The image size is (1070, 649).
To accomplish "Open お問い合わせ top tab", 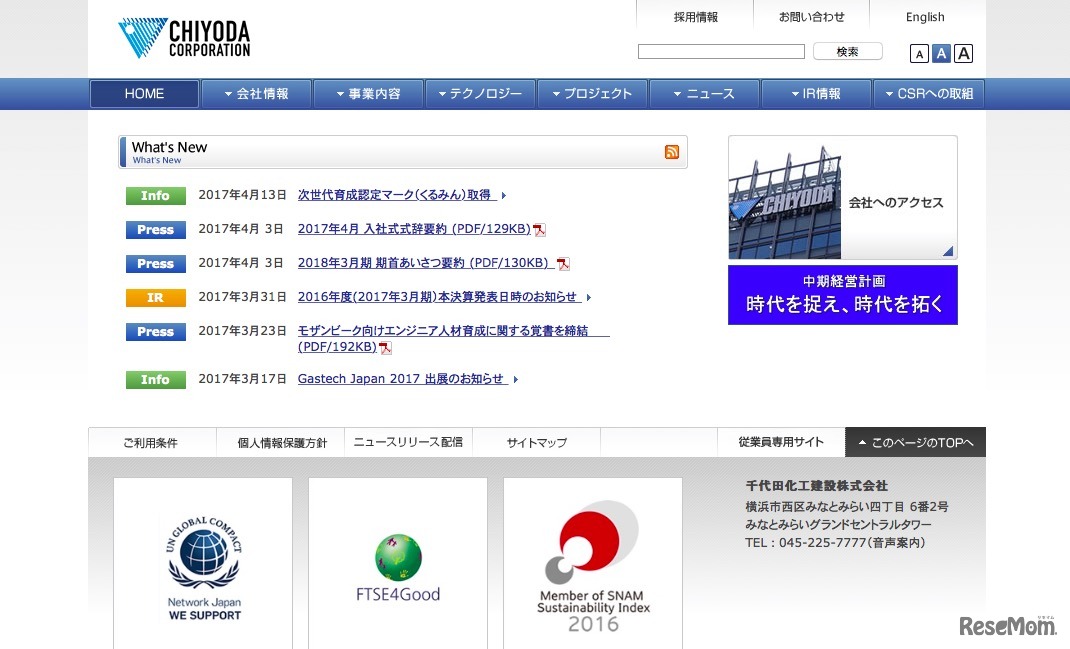I will tap(811, 17).
